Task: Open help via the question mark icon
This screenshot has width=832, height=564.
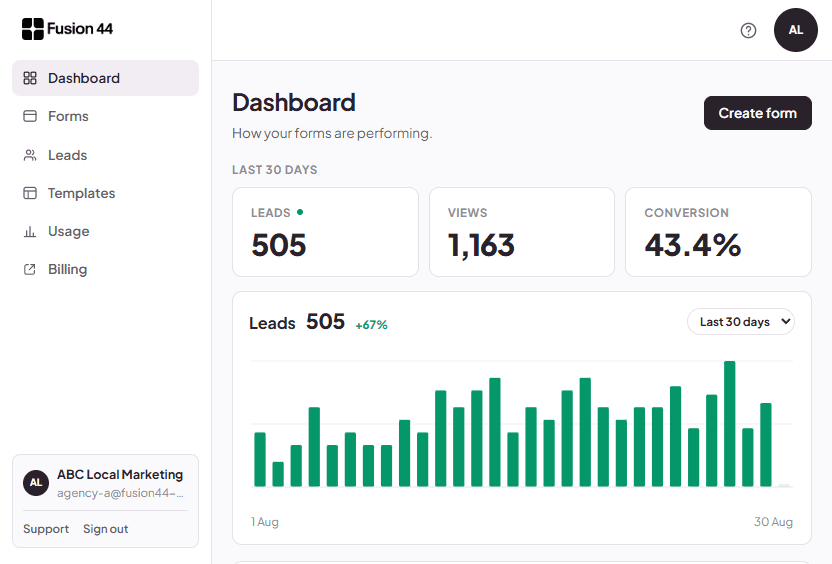Action: 748,30
